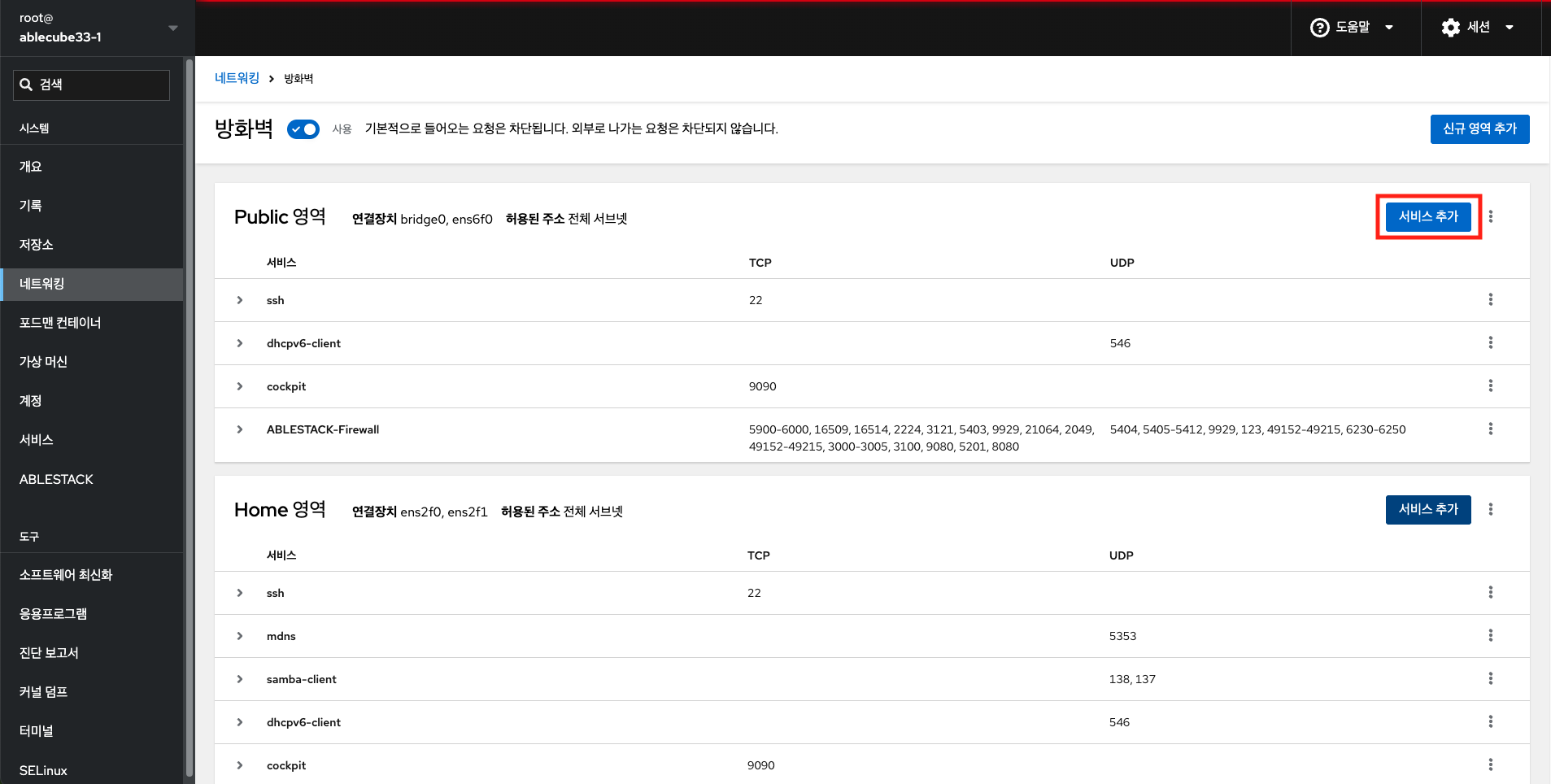This screenshot has height=784, width=1551.
Task: Click Home 영역 heading
Action: coord(280,510)
